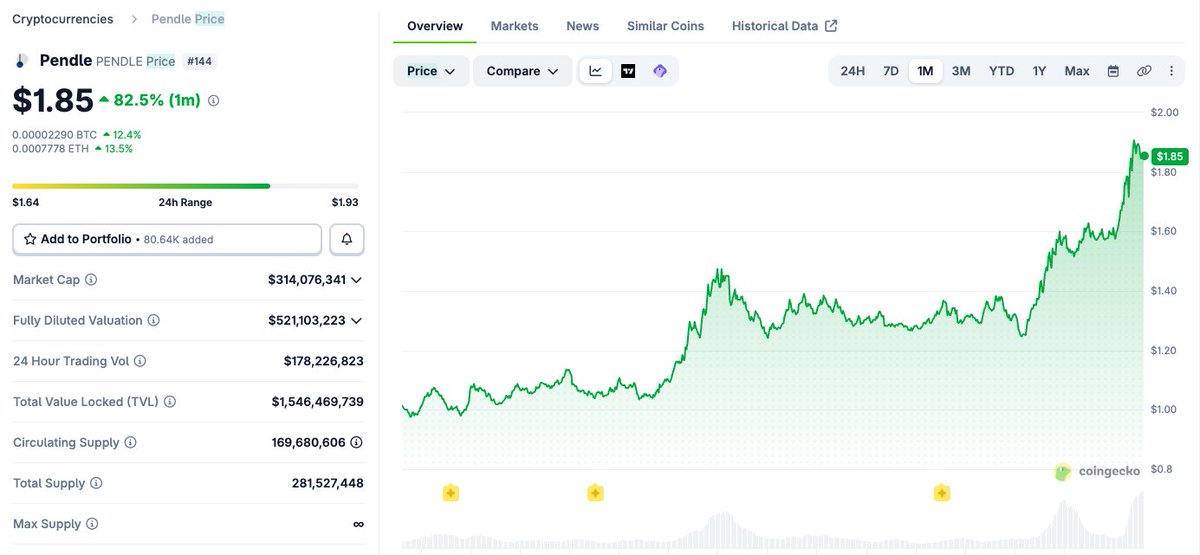
Task: Click the rightmost yellow news marker
Action: coord(941,492)
